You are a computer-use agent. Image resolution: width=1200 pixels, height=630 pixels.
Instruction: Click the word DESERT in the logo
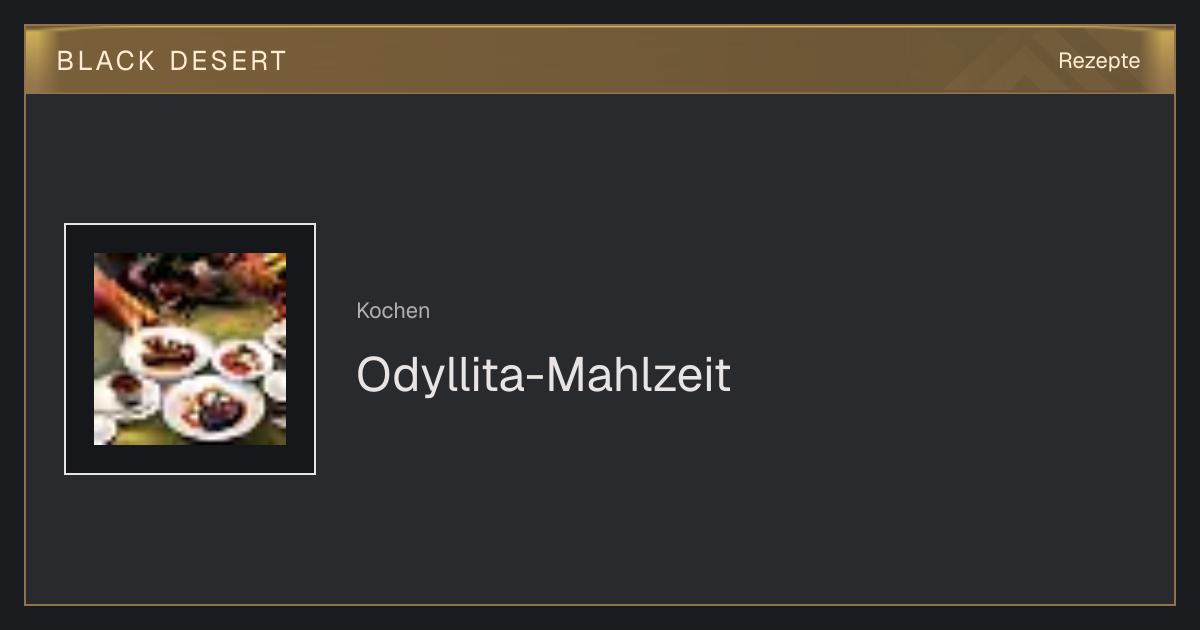coord(228,61)
